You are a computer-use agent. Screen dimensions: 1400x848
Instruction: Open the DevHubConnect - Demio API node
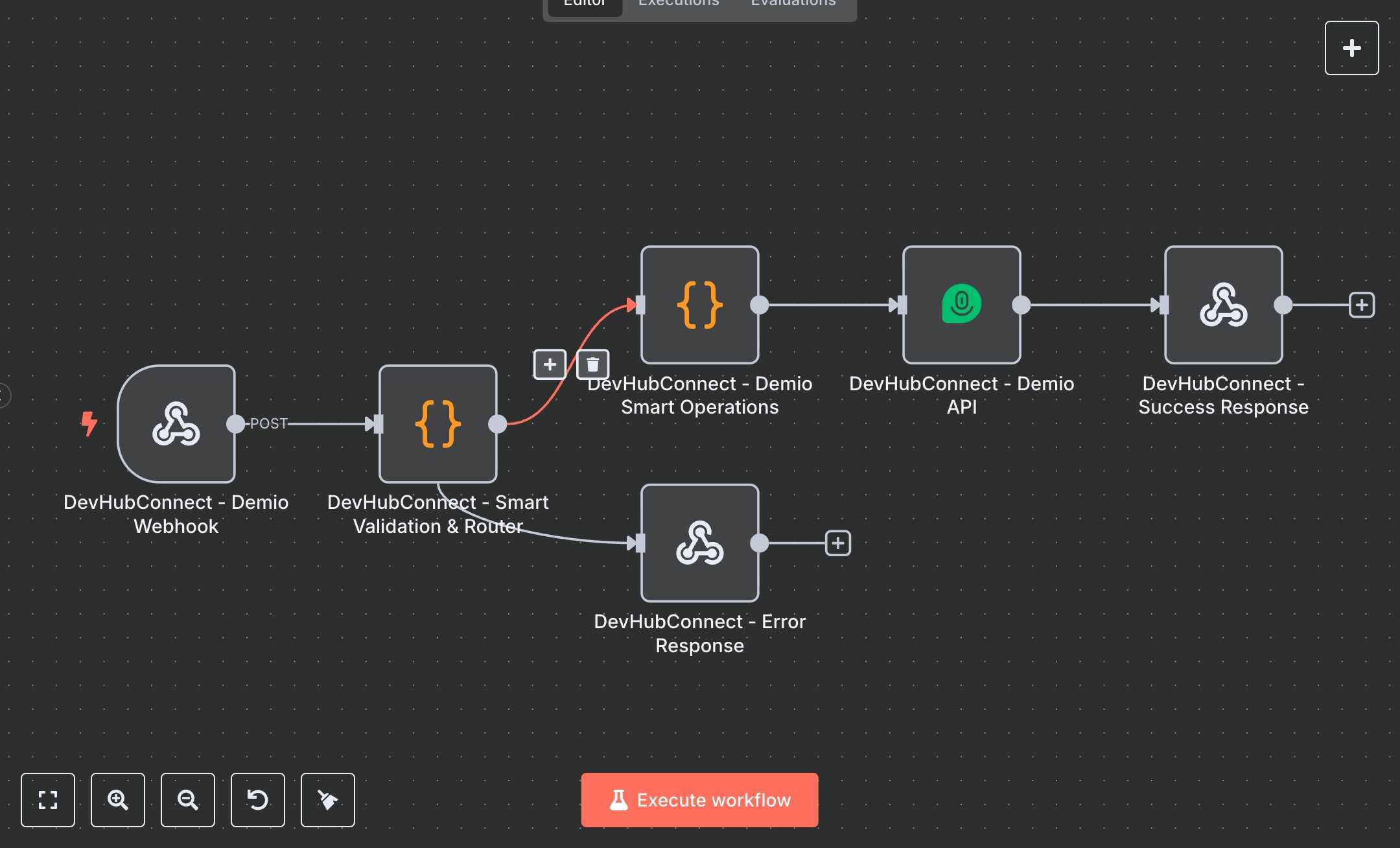coord(961,305)
